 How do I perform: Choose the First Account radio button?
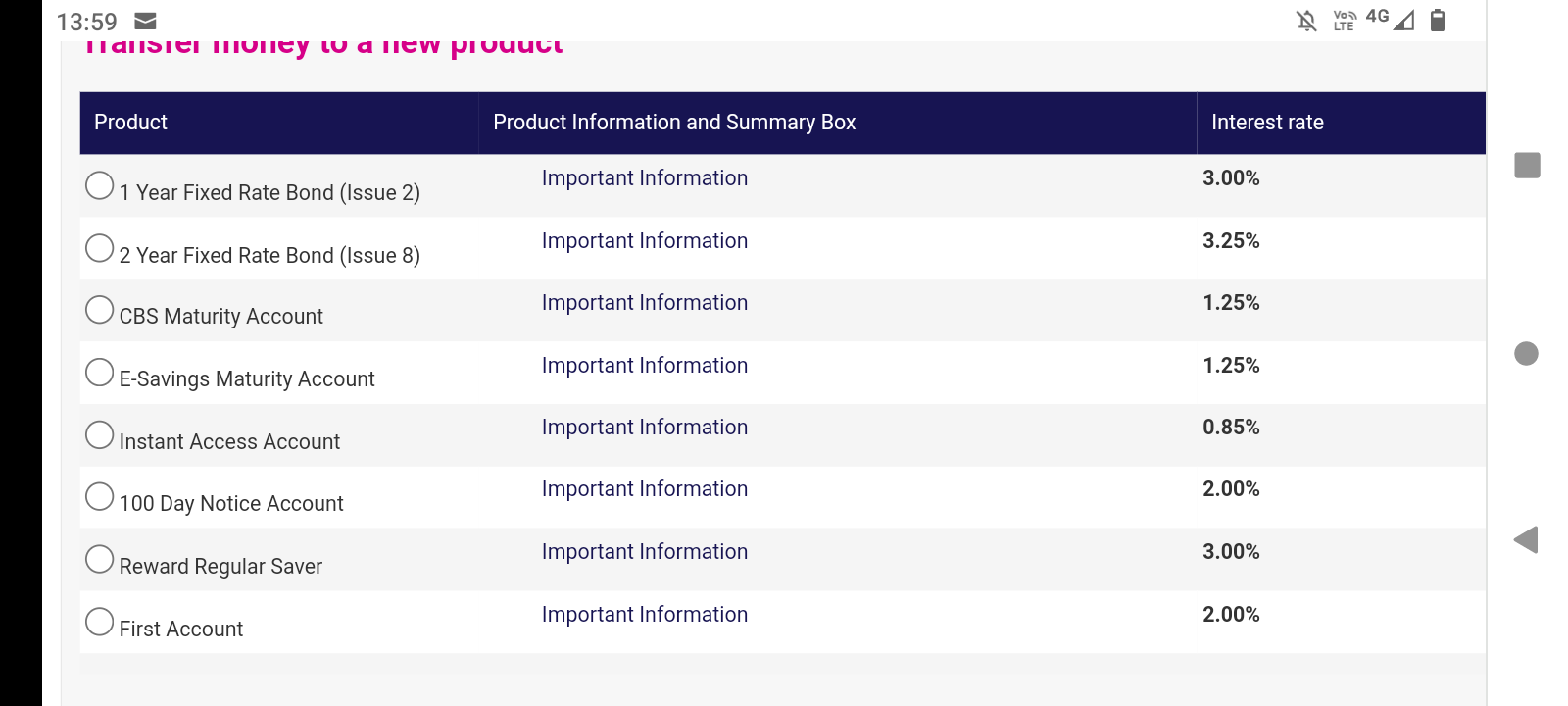[99, 622]
